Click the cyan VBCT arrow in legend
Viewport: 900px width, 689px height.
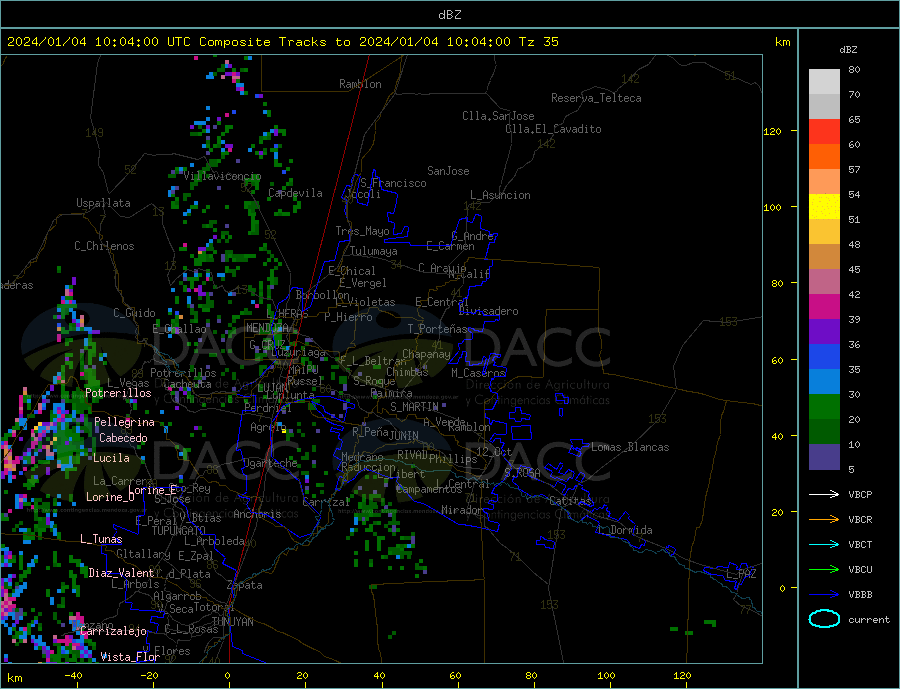click(x=824, y=544)
